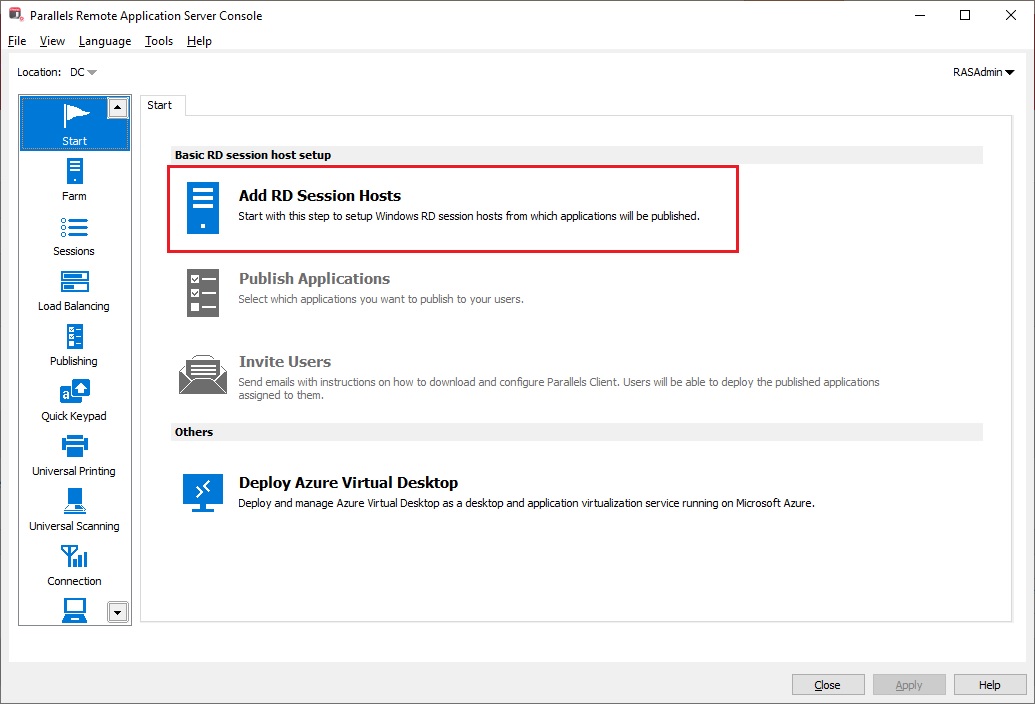
Task: Open the Publishing category icon
Action: (75, 336)
